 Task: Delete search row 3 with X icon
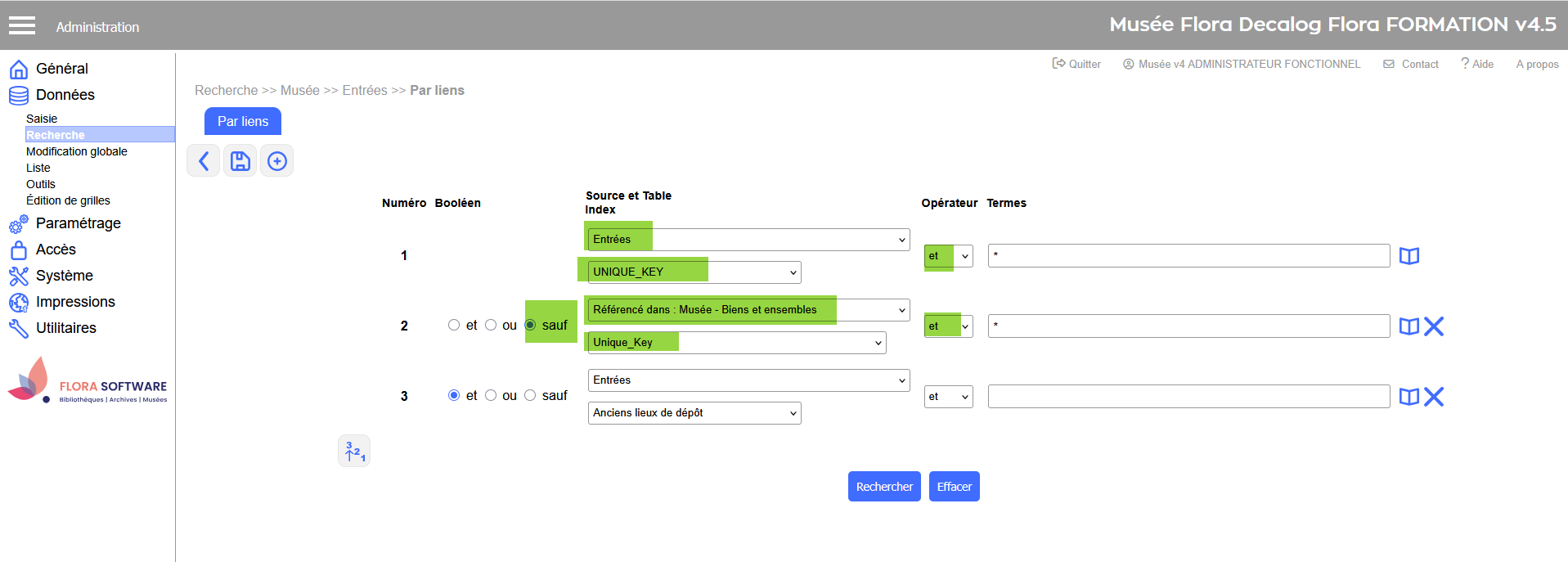coord(1434,397)
